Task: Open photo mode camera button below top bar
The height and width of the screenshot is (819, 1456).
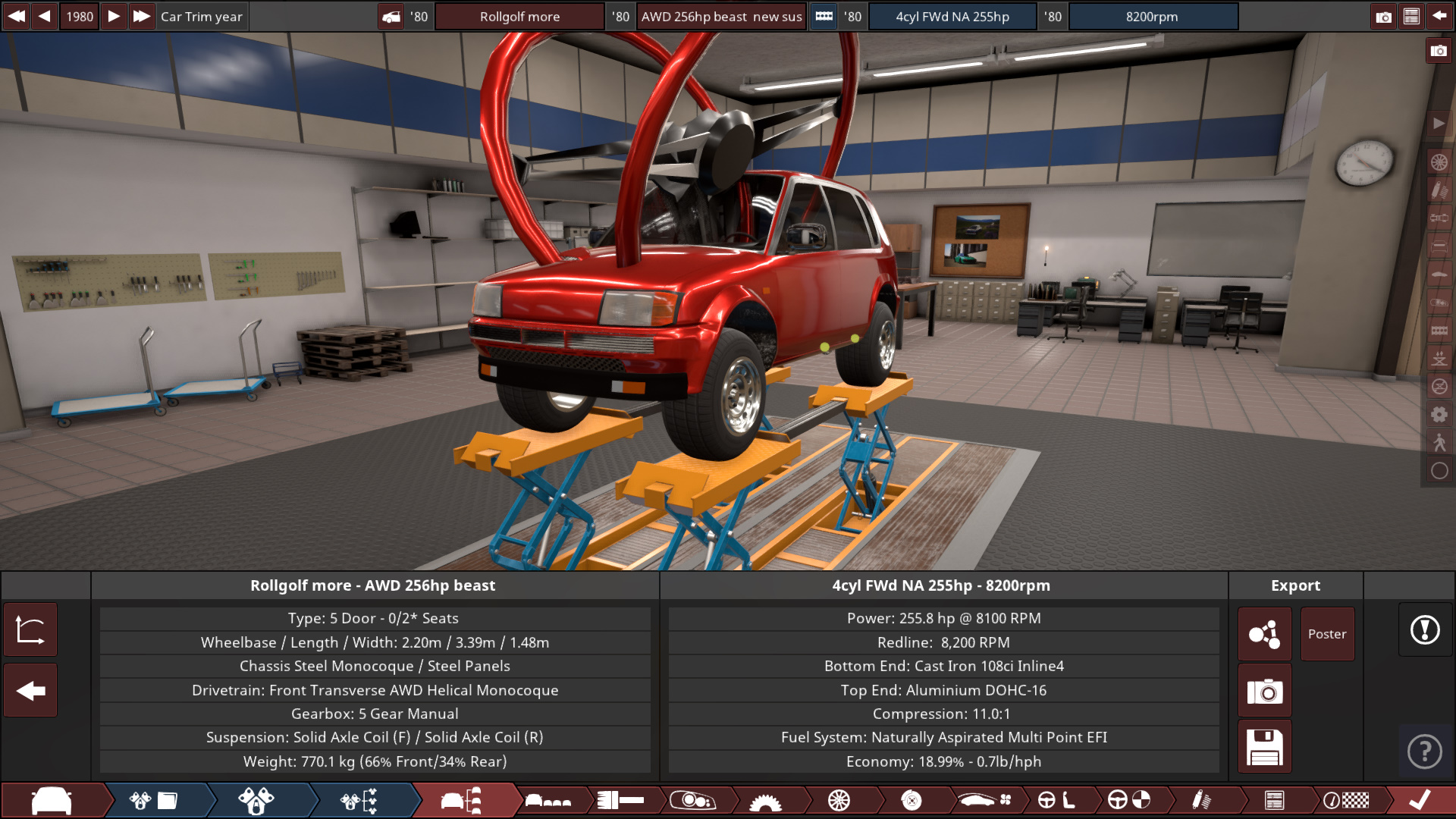Action: point(1439,51)
